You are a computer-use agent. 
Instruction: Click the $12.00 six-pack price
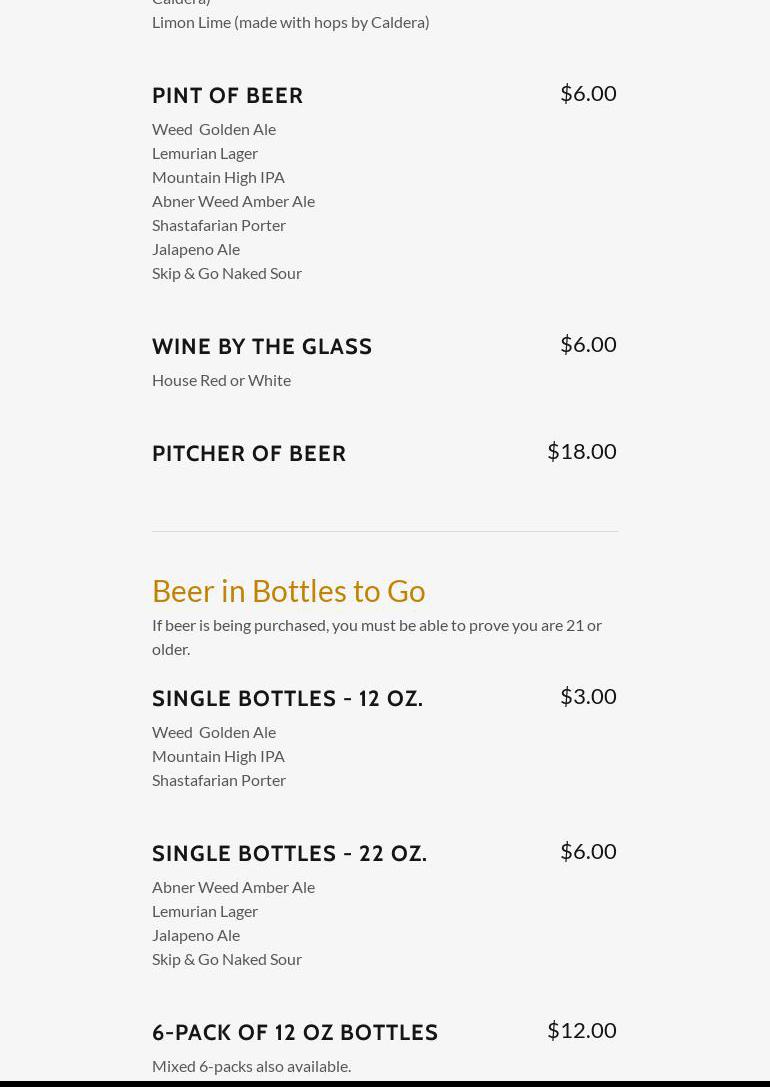coord(581,1030)
